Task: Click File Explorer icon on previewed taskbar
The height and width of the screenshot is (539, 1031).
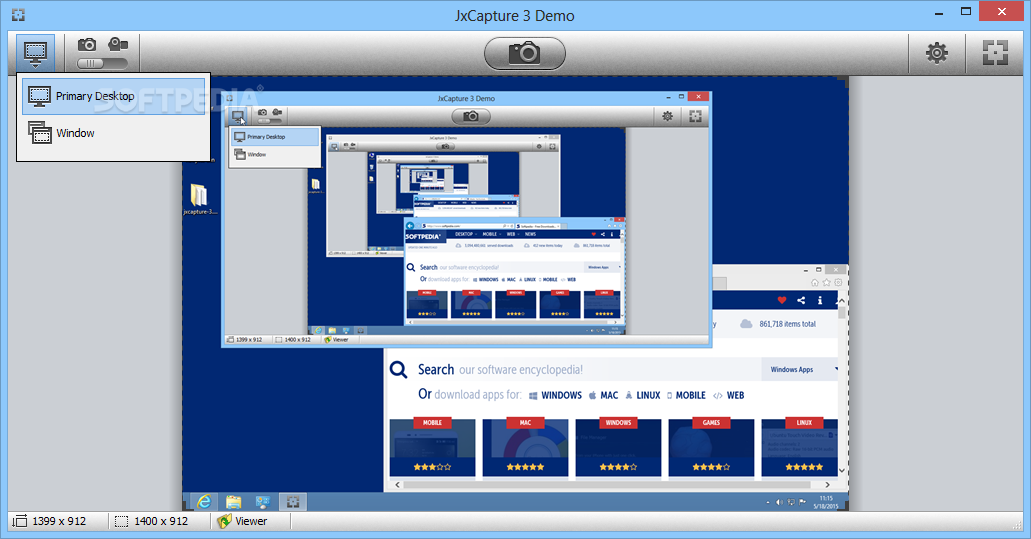Action: [x=233, y=502]
